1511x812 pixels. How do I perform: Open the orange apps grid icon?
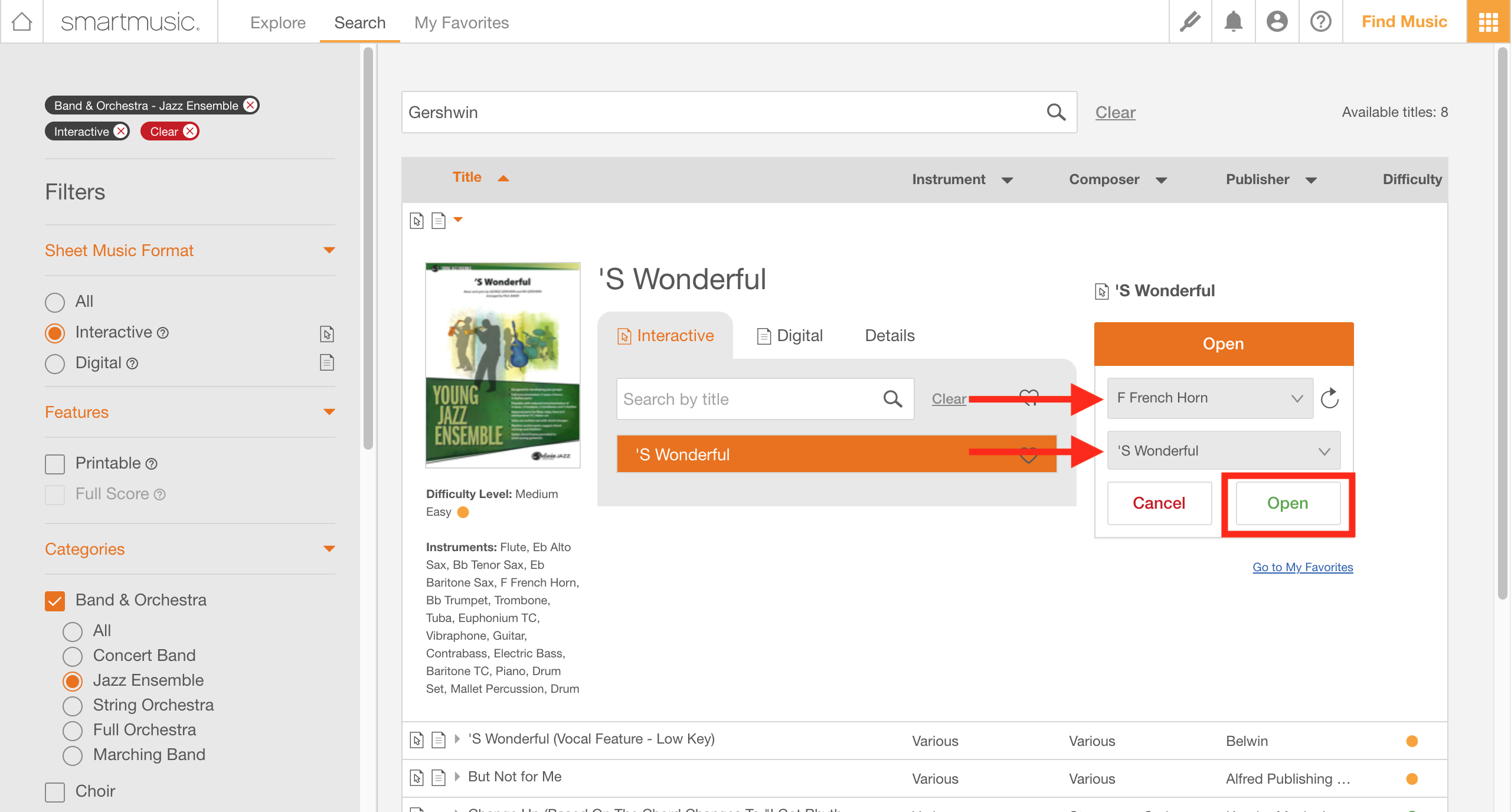point(1488,22)
